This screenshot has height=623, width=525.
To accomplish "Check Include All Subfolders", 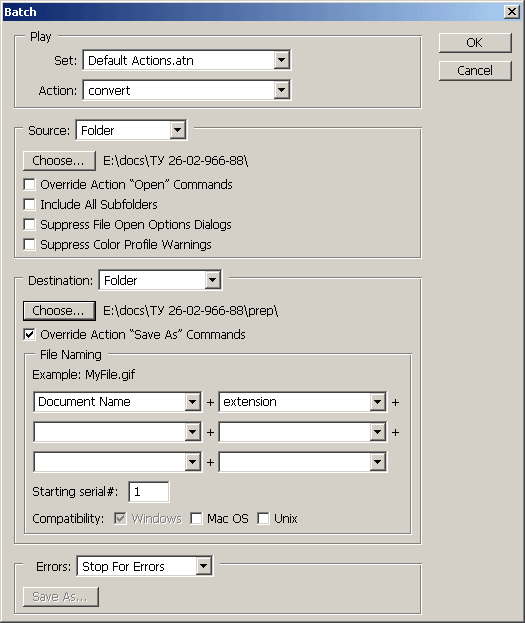I will [x=29, y=204].
